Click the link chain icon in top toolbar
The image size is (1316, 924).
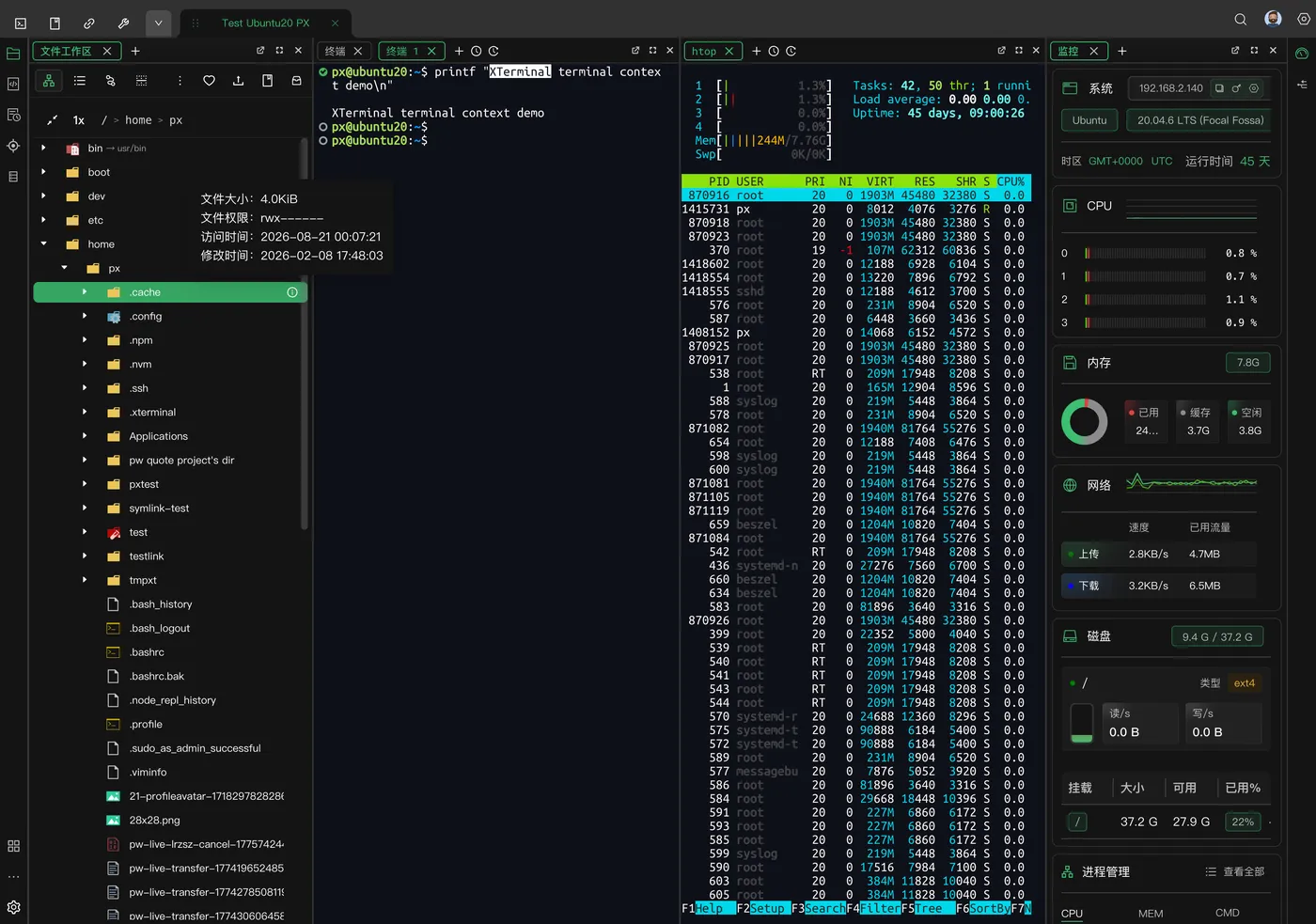coord(89,23)
